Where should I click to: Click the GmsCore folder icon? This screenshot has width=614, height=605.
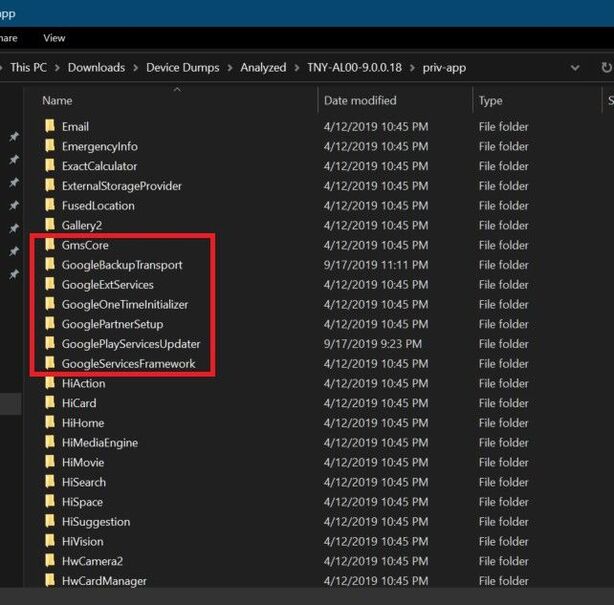pyautogui.click(x=50, y=245)
